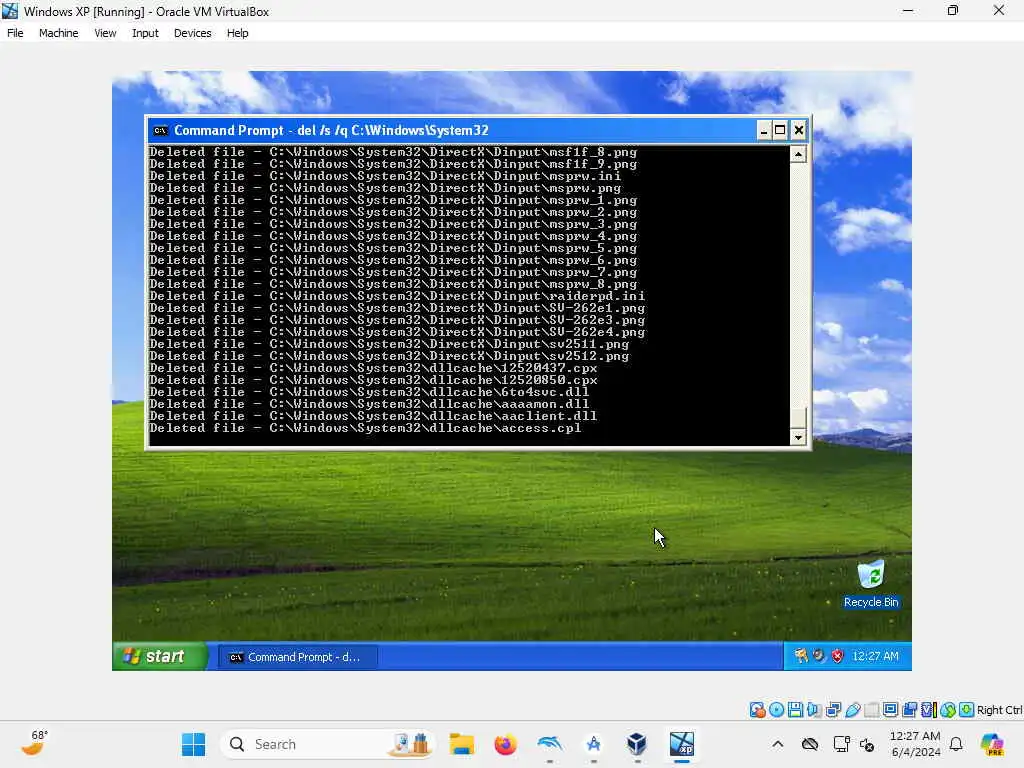1024x768 pixels.
Task: Click the VirtualBox recording status icon
Action: pyautogui.click(x=909, y=710)
